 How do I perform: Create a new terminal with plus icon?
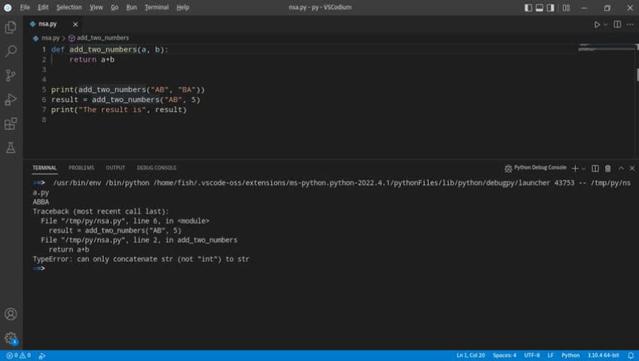[575, 168]
